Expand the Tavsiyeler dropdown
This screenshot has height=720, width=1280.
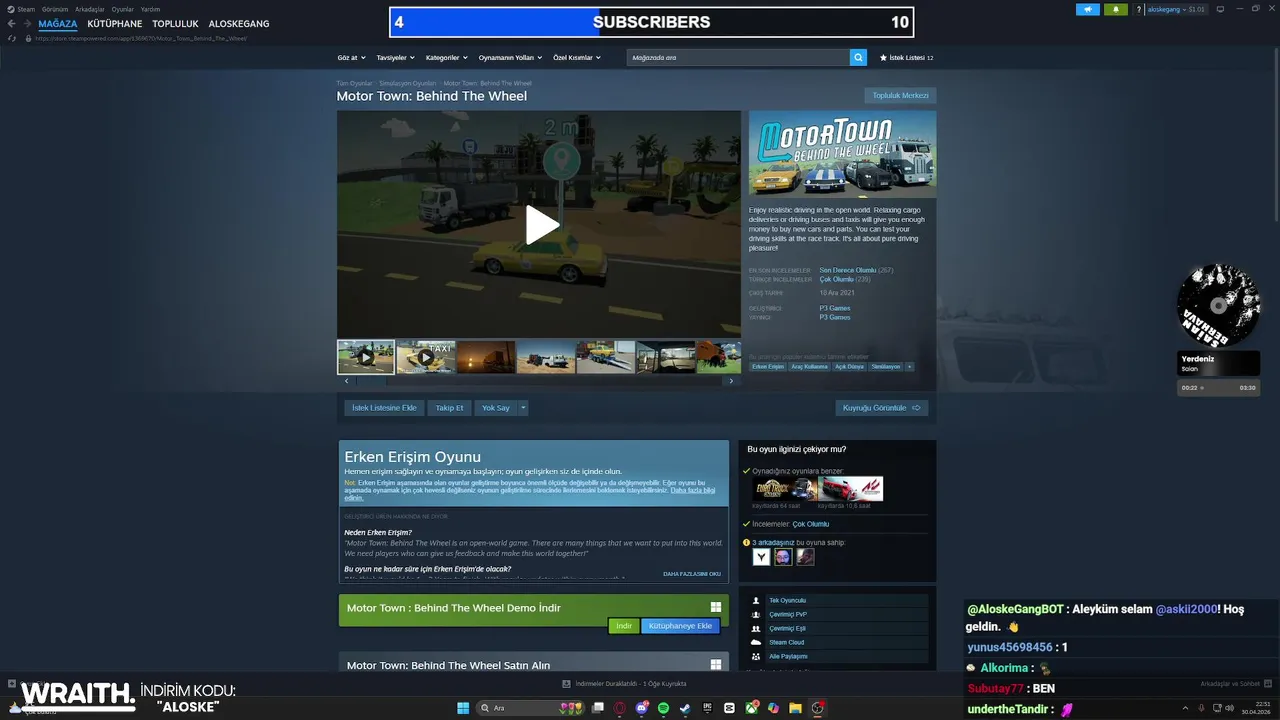pos(395,57)
